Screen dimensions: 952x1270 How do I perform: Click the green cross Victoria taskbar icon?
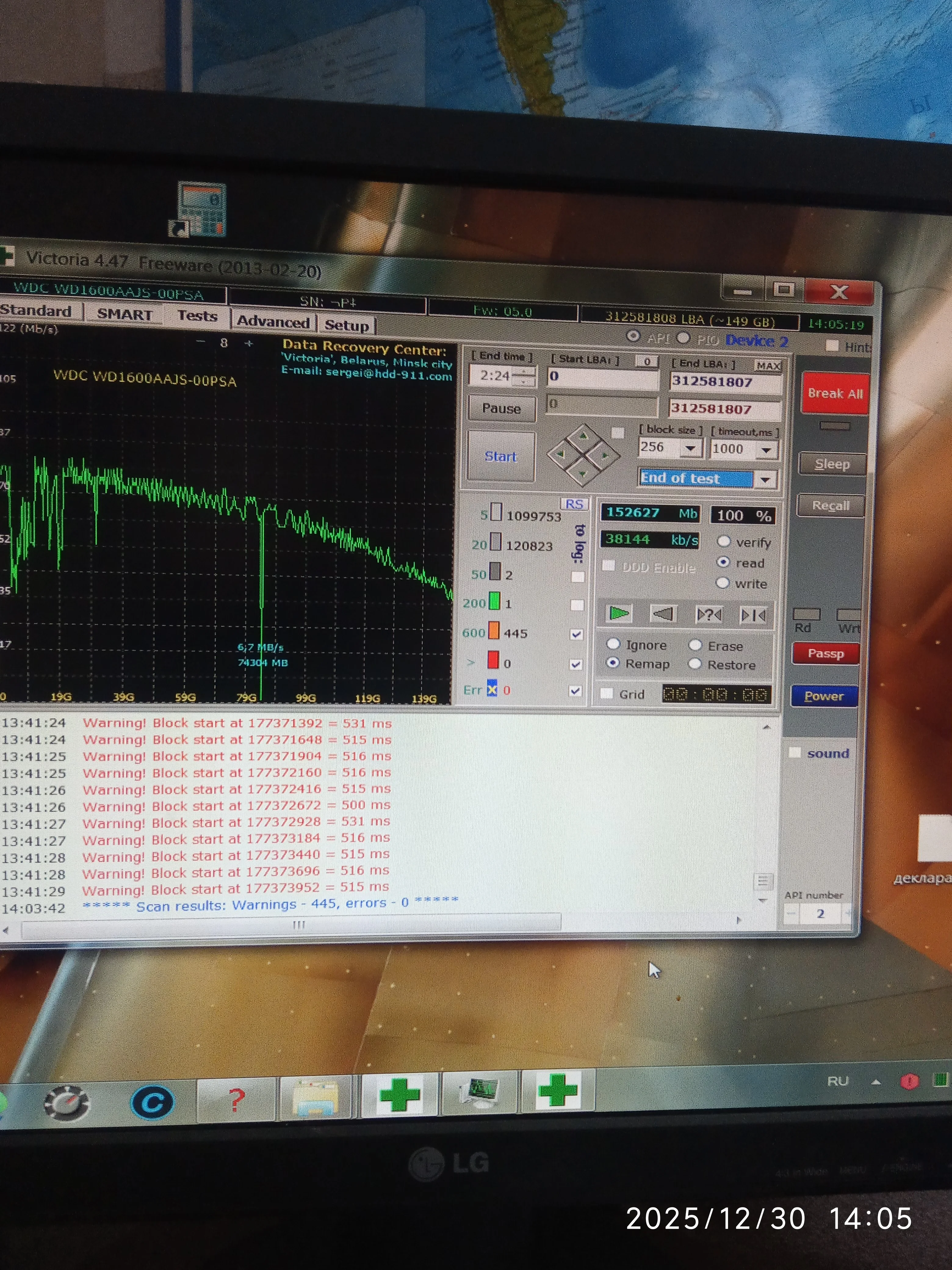(x=400, y=1094)
